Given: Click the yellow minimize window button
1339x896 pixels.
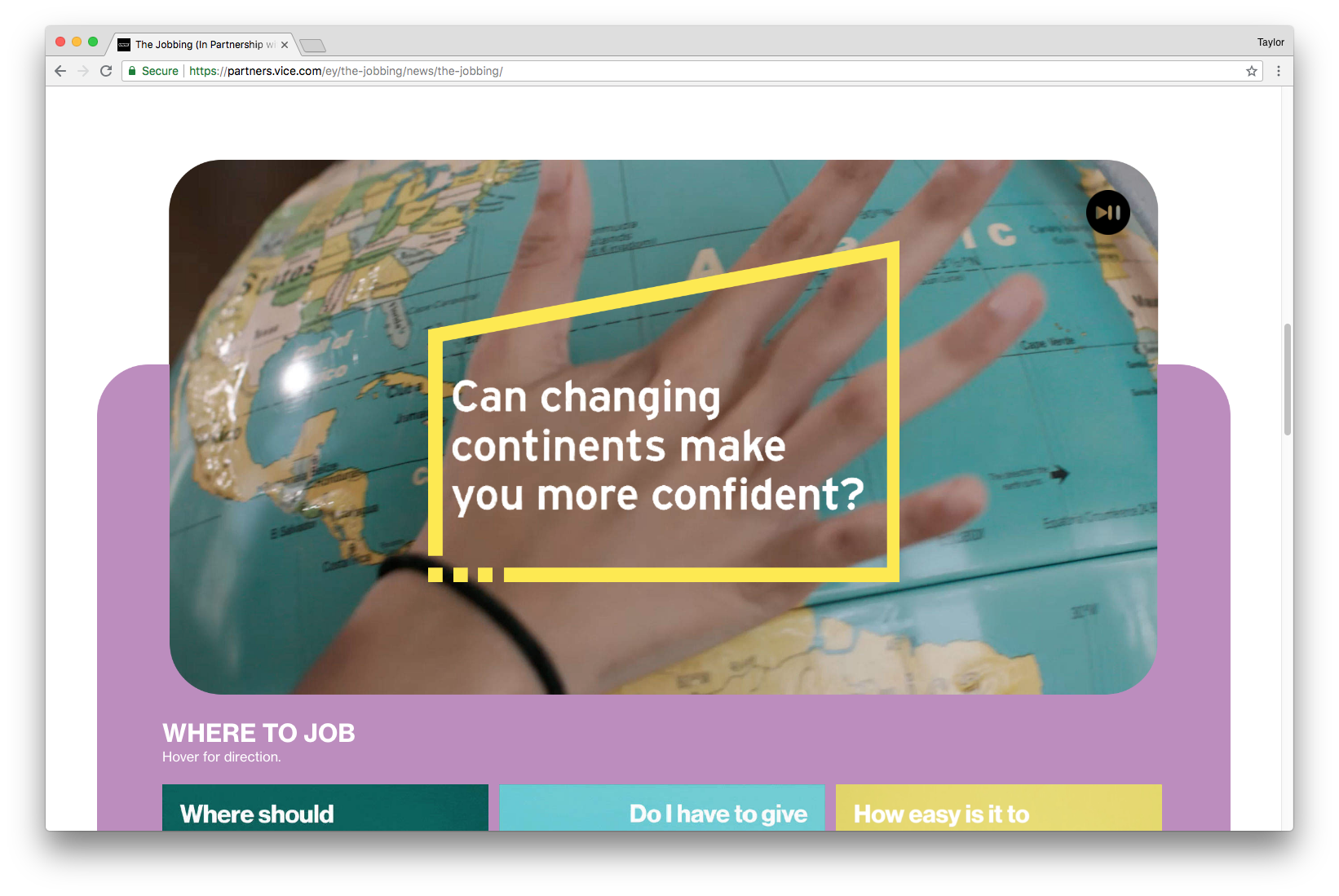Looking at the screenshot, I should (x=77, y=42).
